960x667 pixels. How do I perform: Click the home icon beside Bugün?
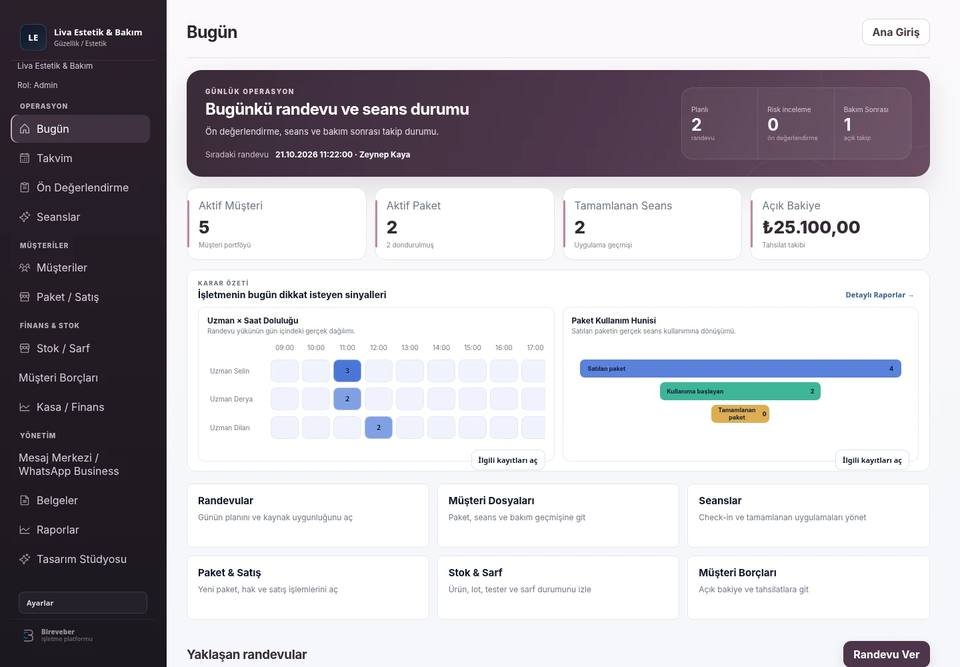(x=24, y=129)
